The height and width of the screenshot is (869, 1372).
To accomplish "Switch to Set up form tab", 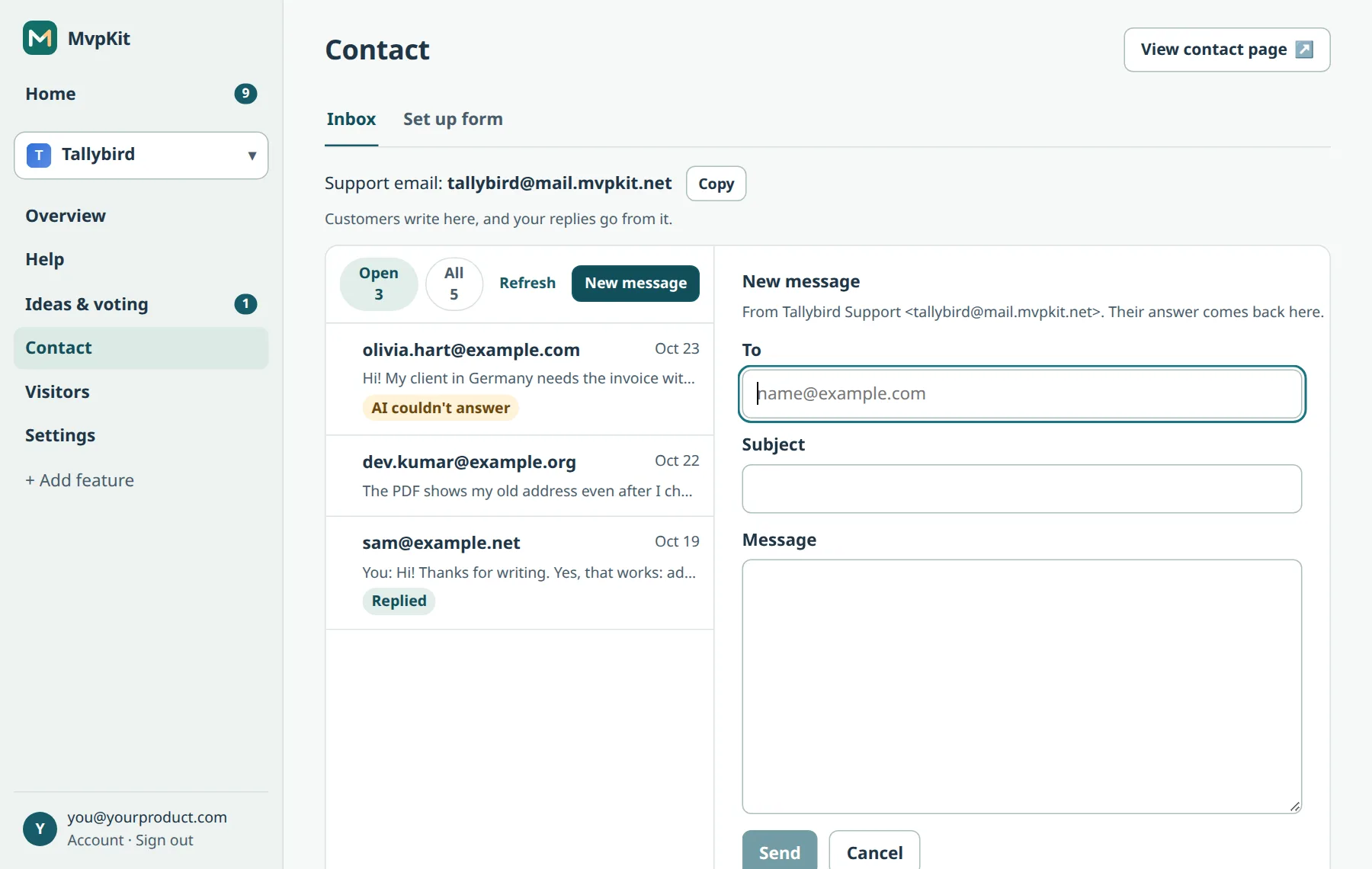I will 453,119.
